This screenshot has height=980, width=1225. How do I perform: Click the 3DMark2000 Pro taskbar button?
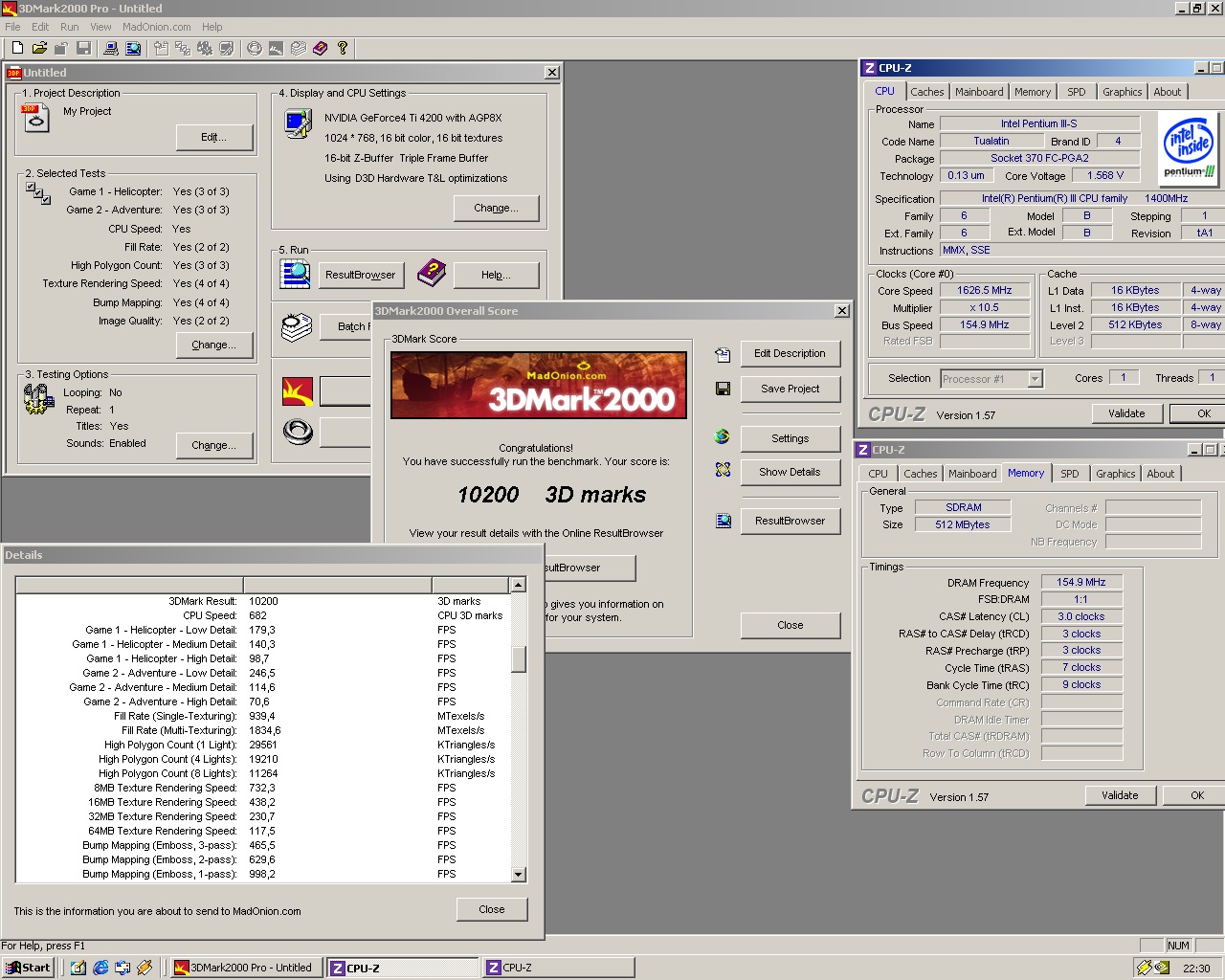[244, 968]
